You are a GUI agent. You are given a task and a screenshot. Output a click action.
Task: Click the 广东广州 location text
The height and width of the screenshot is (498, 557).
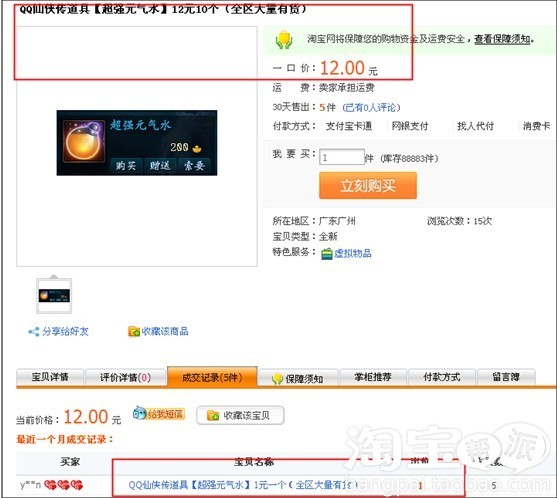pyautogui.click(x=337, y=221)
